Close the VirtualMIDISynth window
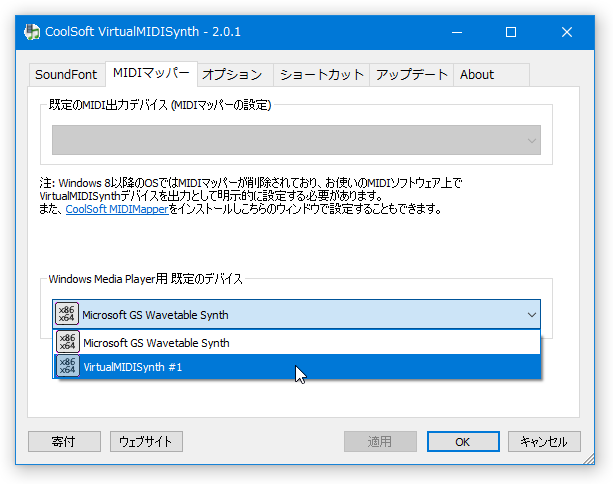The height and width of the screenshot is (484, 613). pyautogui.click(x=567, y=32)
